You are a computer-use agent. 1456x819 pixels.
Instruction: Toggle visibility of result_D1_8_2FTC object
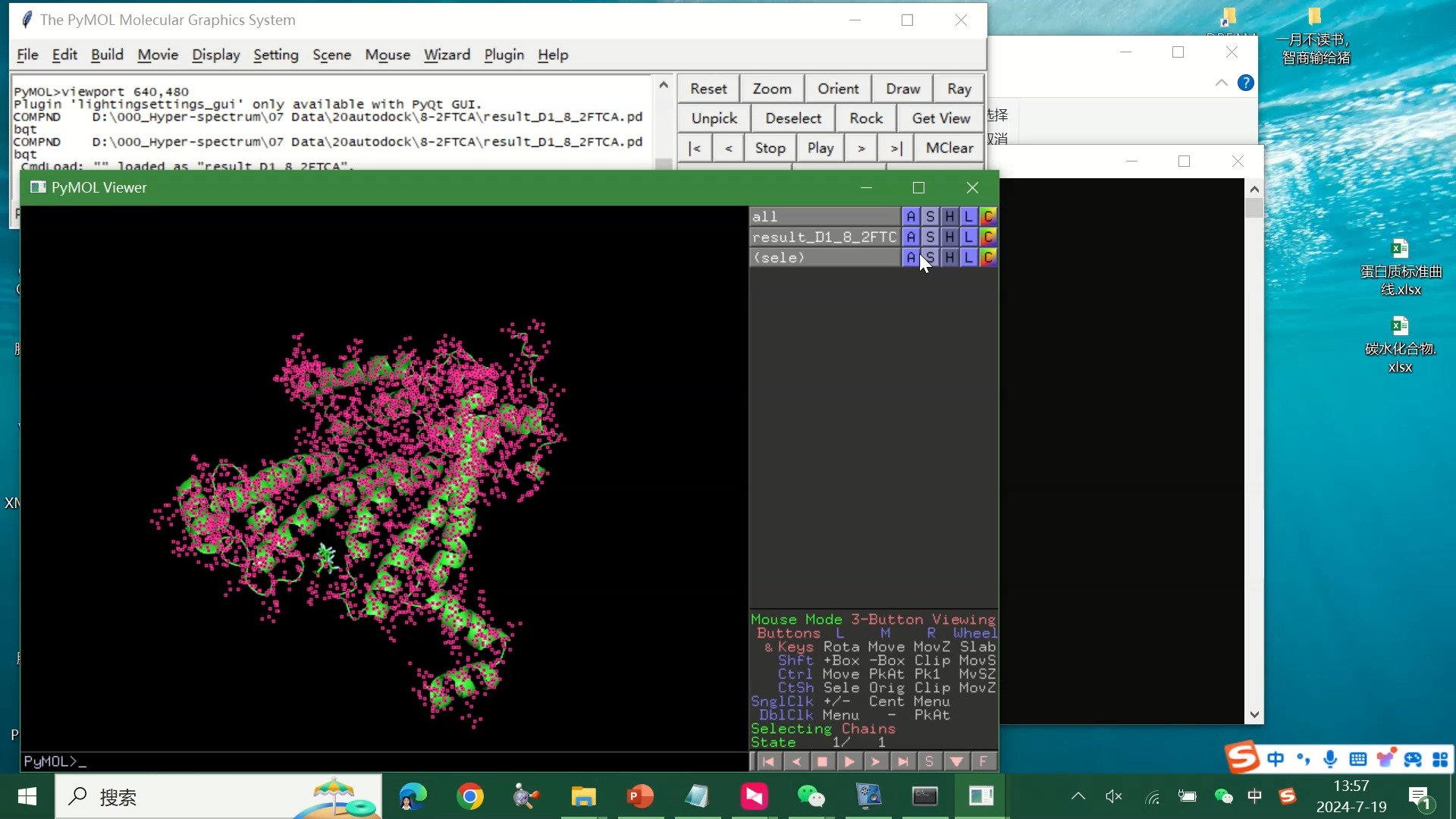824,236
